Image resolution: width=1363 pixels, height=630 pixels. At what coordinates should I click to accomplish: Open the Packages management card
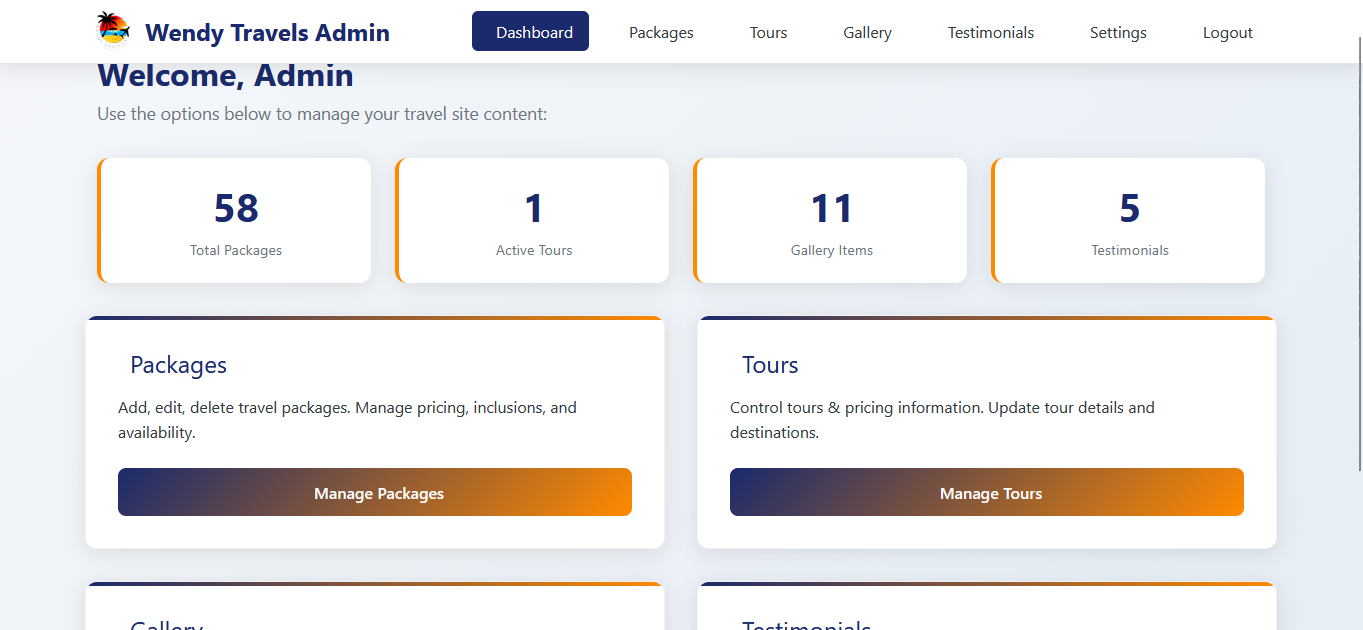[x=375, y=430]
